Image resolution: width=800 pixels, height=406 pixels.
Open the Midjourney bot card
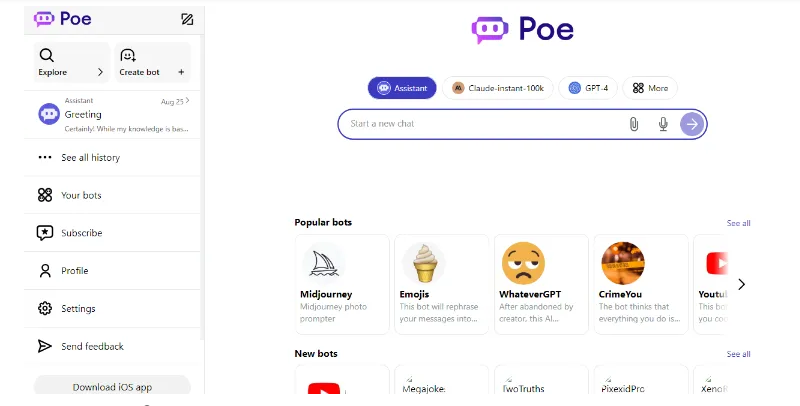tap(342, 285)
